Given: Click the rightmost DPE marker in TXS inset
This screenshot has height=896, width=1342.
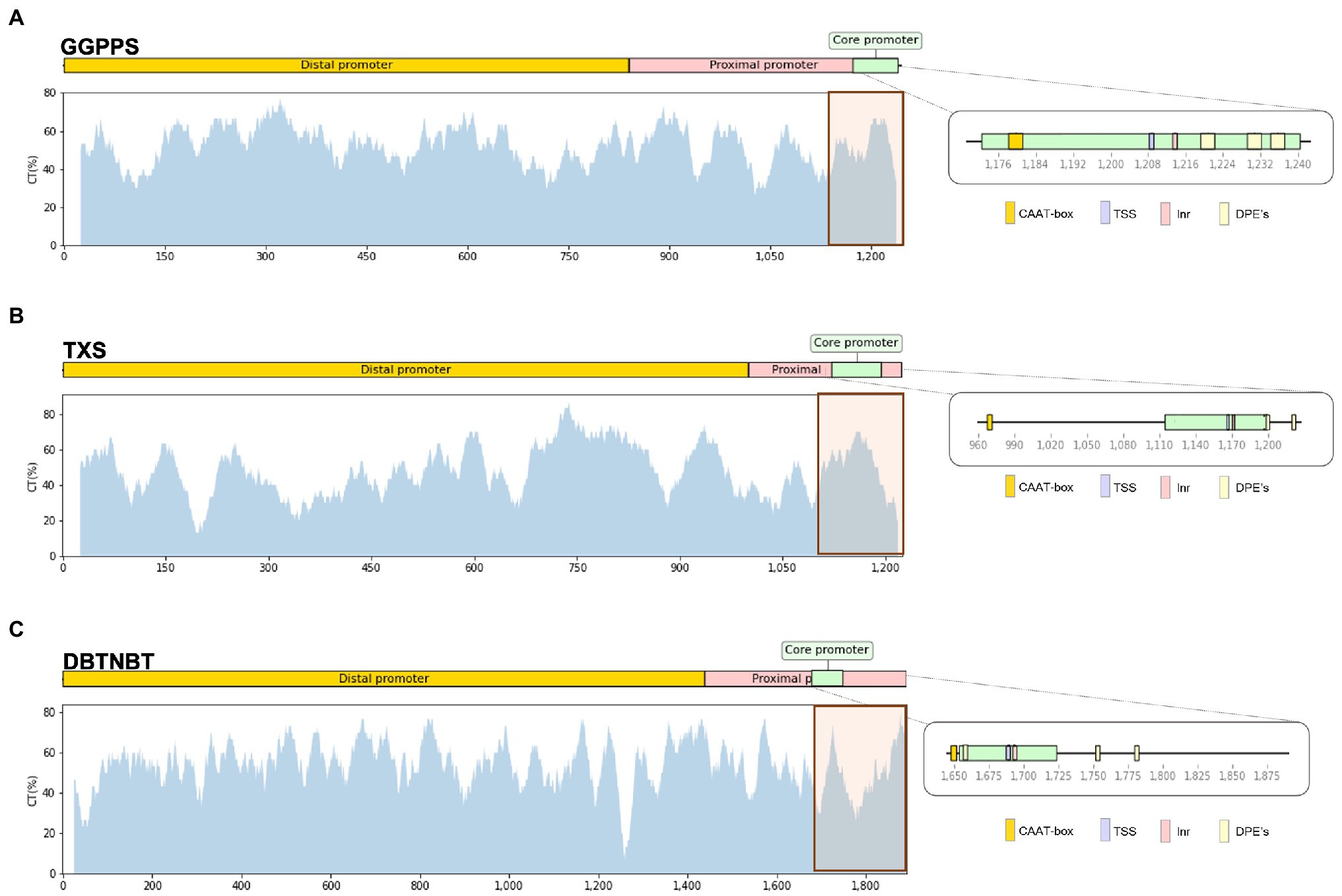Looking at the screenshot, I should [x=1294, y=422].
